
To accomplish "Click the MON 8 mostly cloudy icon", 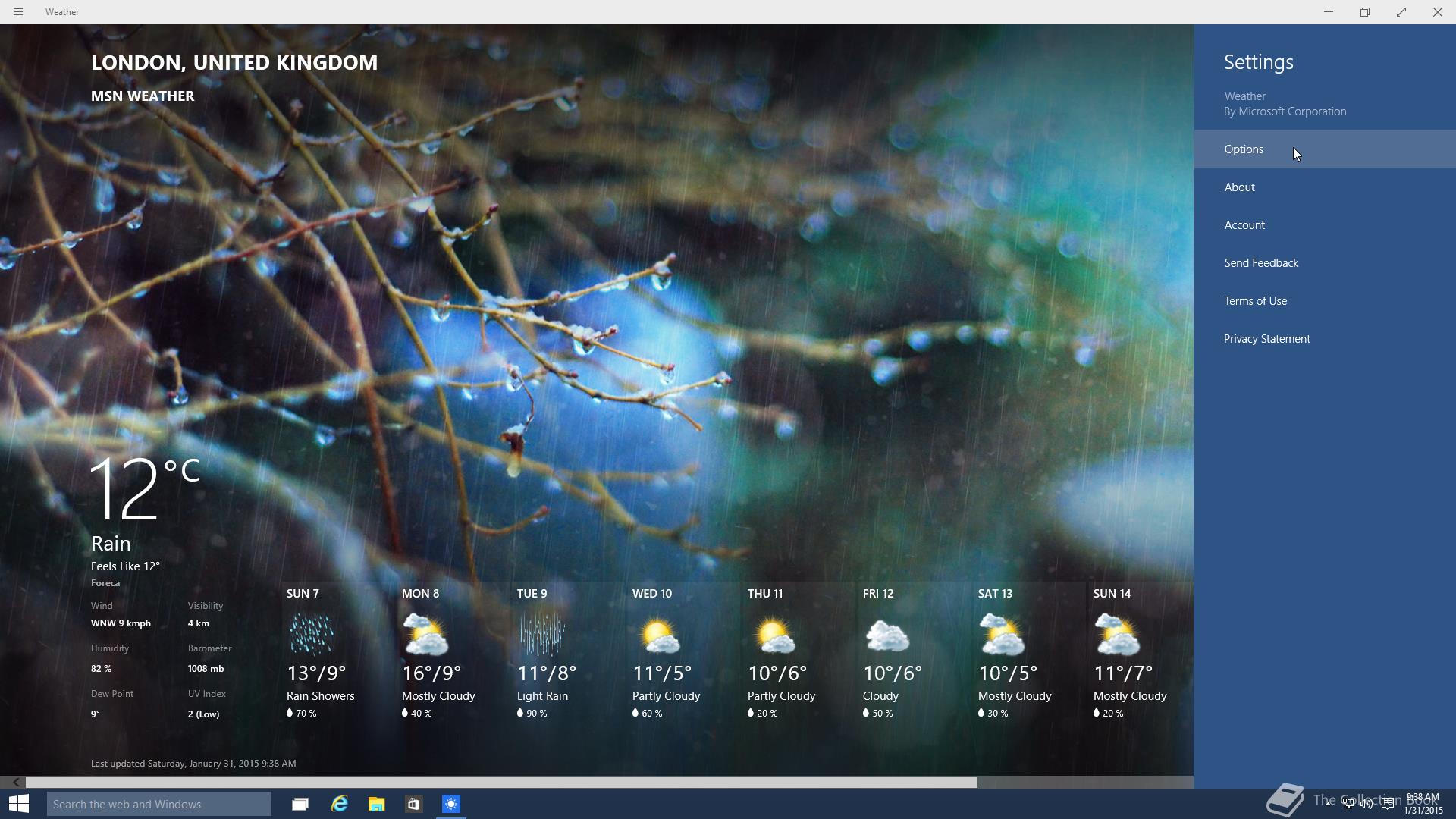I will click(x=426, y=634).
